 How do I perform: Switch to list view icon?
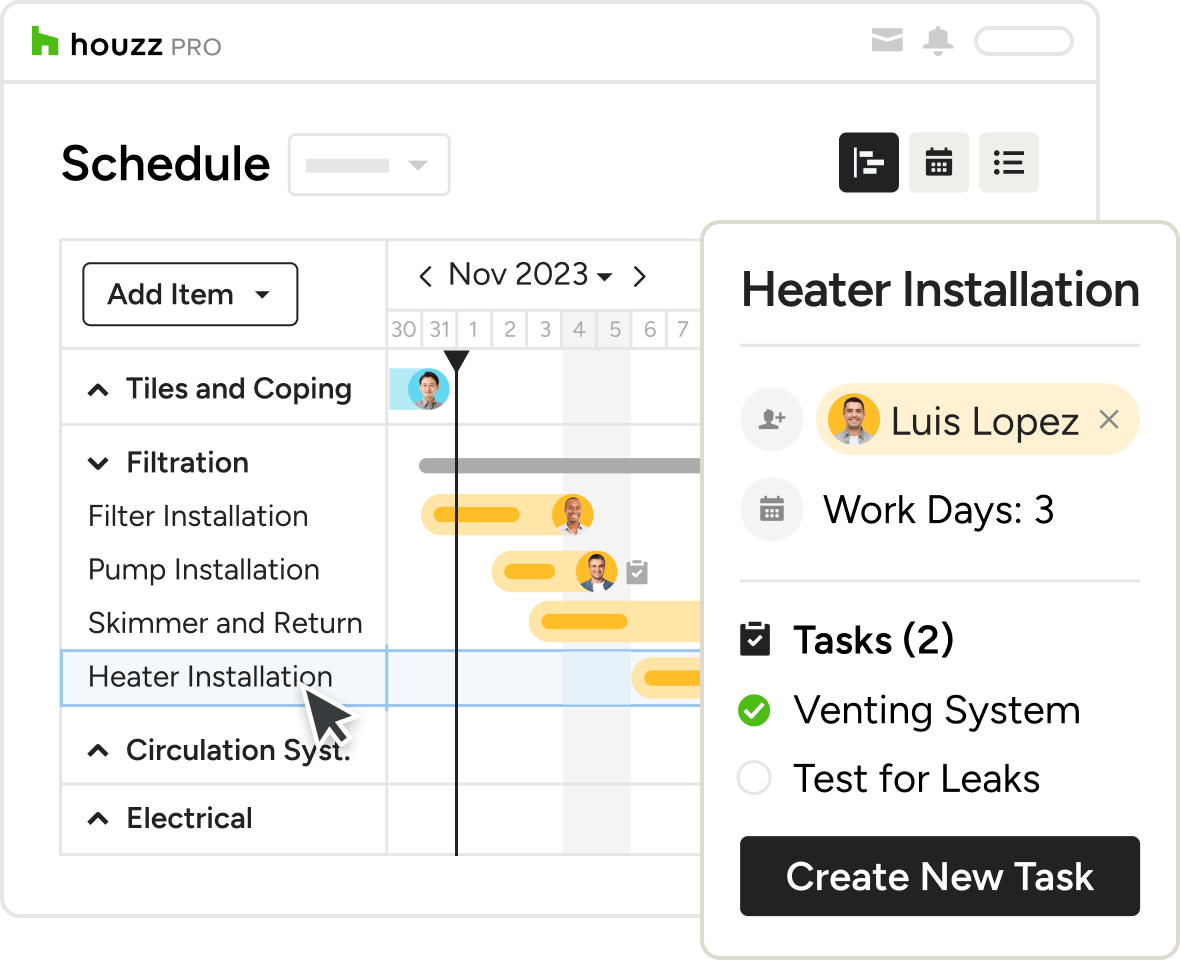pyautogui.click(x=1008, y=162)
